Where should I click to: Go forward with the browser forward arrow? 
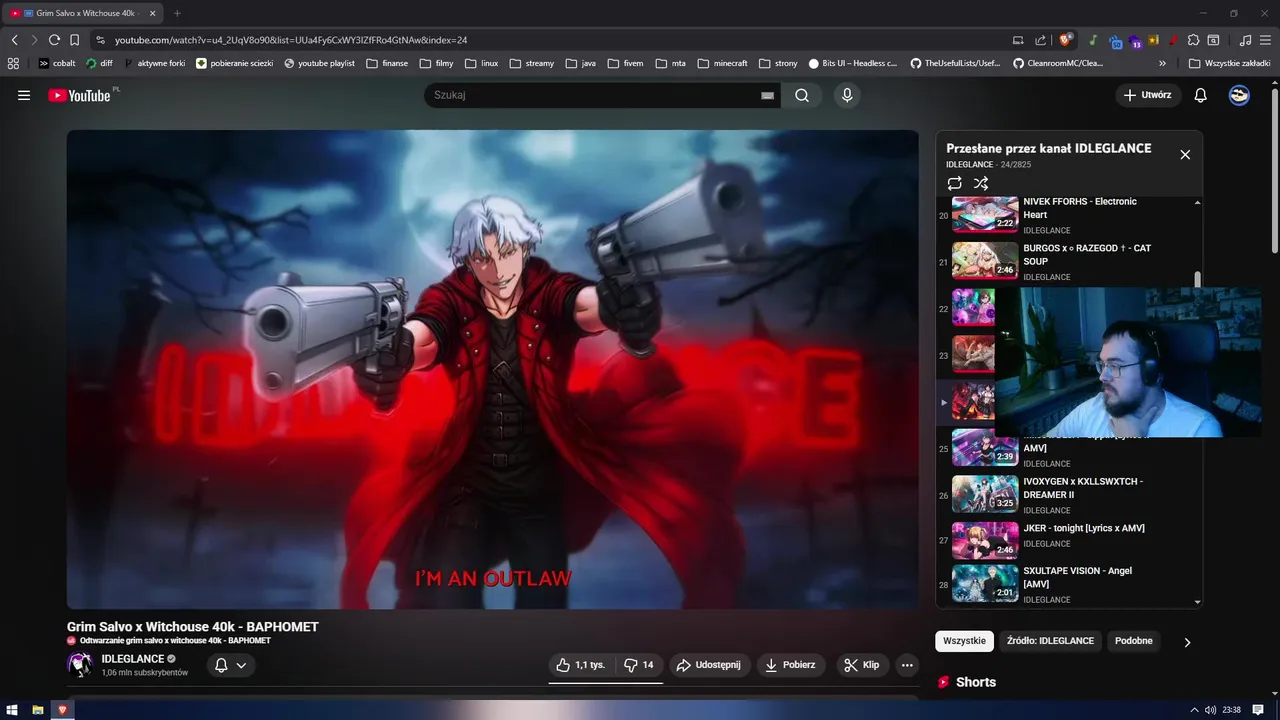coord(34,40)
